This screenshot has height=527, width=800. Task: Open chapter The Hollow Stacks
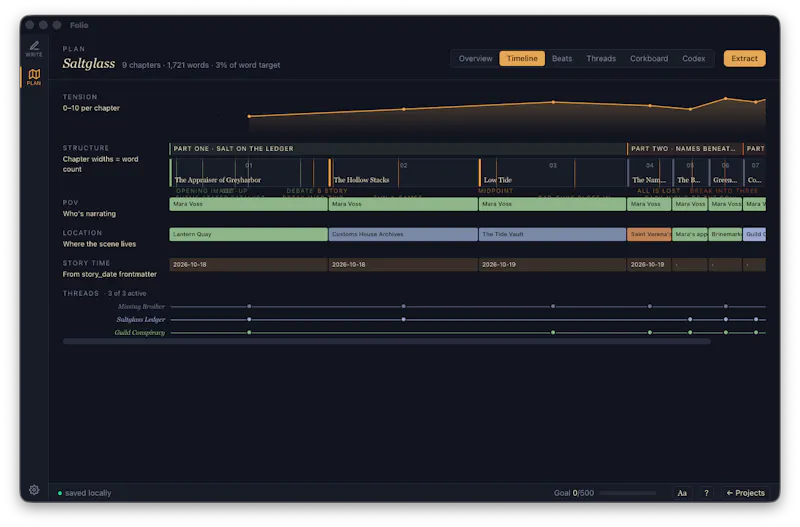click(403, 172)
